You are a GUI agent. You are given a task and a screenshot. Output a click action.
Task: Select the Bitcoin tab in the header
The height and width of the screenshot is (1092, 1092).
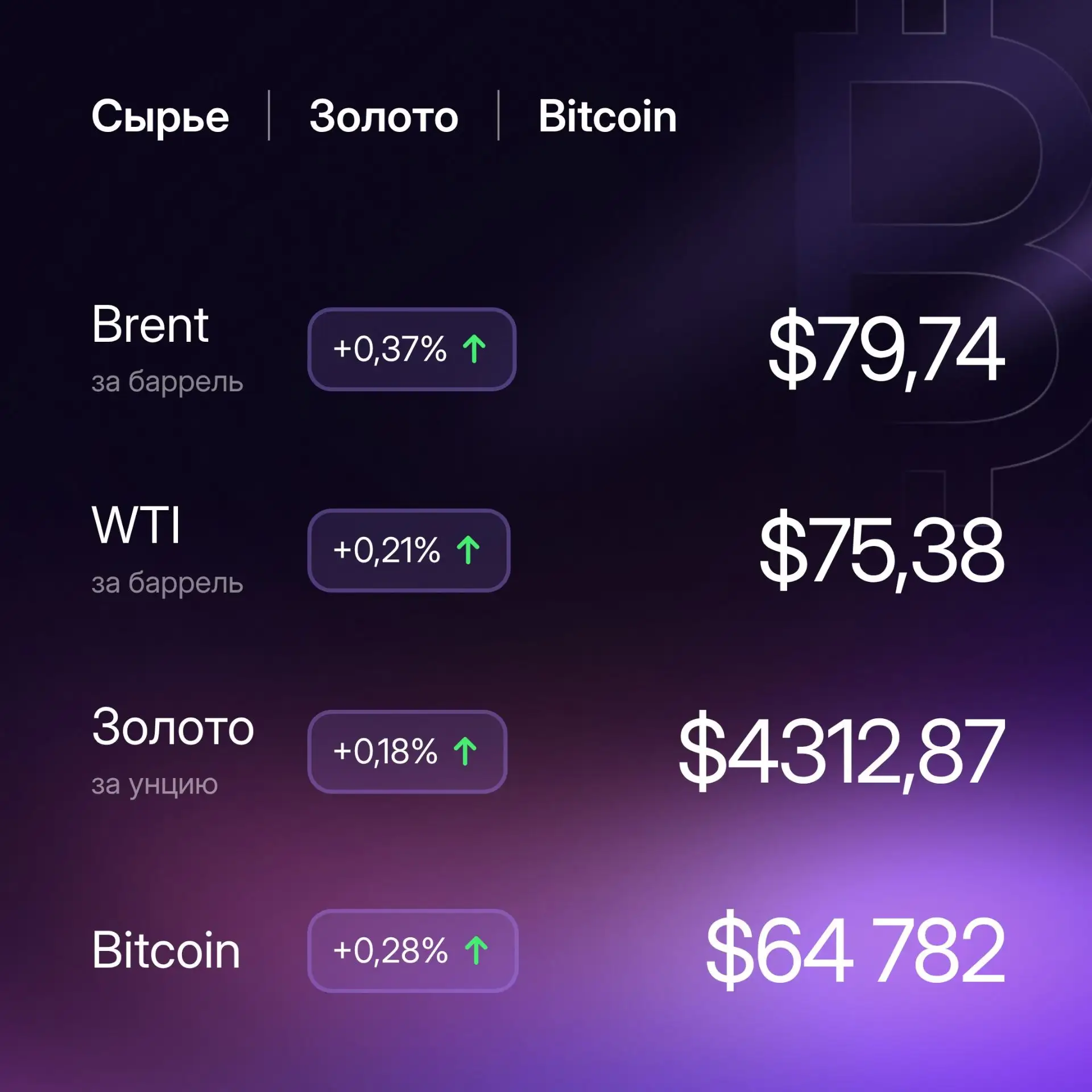pos(607,115)
